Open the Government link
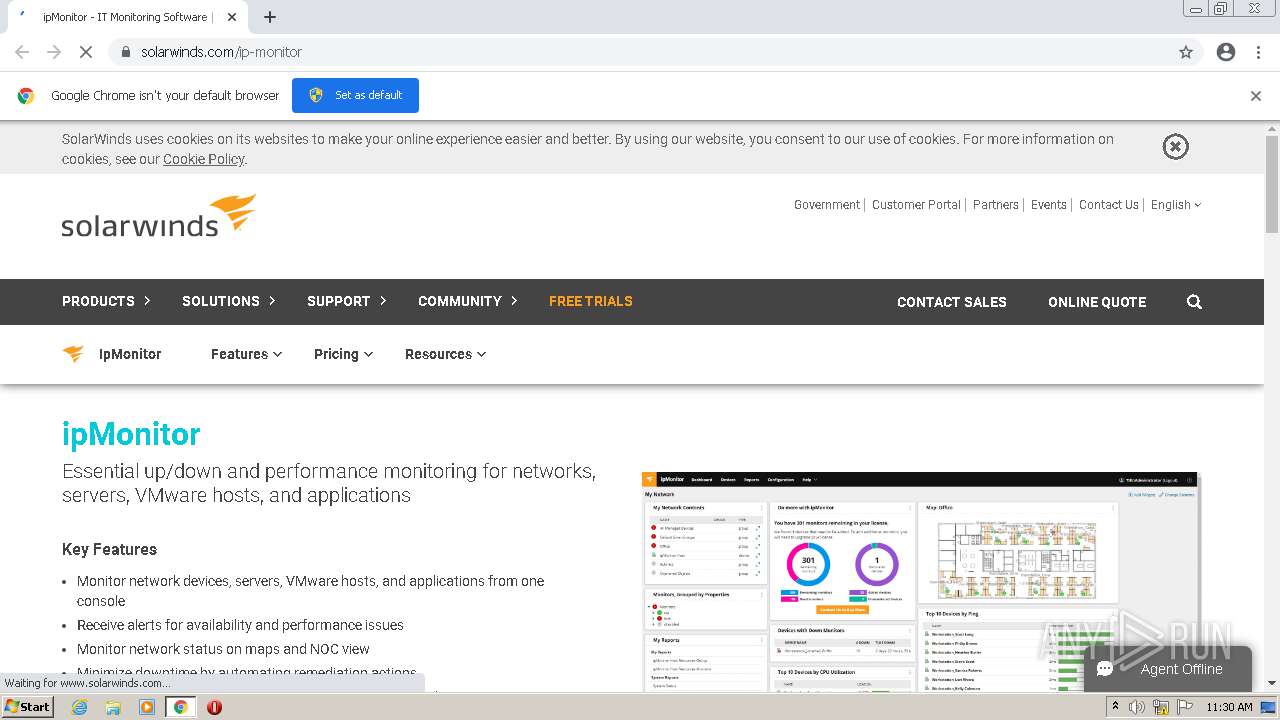The width and height of the screenshot is (1280, 720). coord(827,204)
